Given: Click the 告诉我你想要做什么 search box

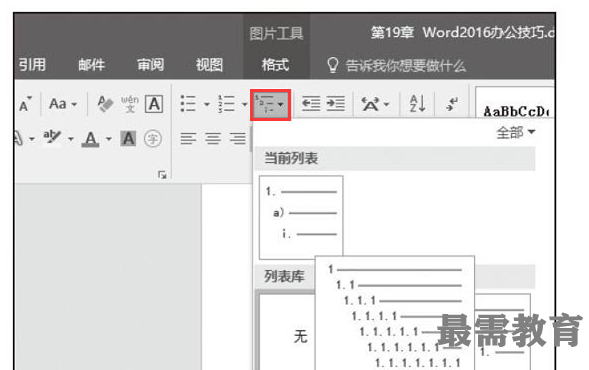Looking at the screenshot, I should [x=396, y=65].
